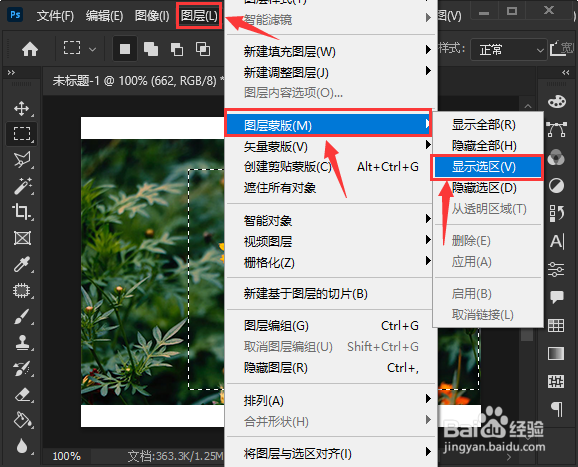The image size is (578, 467).
Task: Select the Blur tool
Action: pyautogui.click(x=22, y=446)
